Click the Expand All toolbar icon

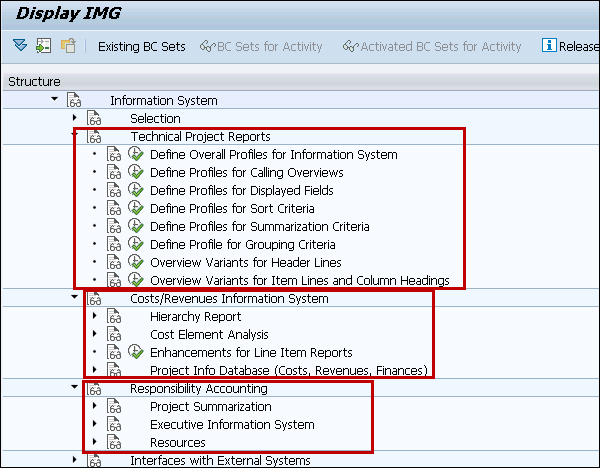(20, 46)
